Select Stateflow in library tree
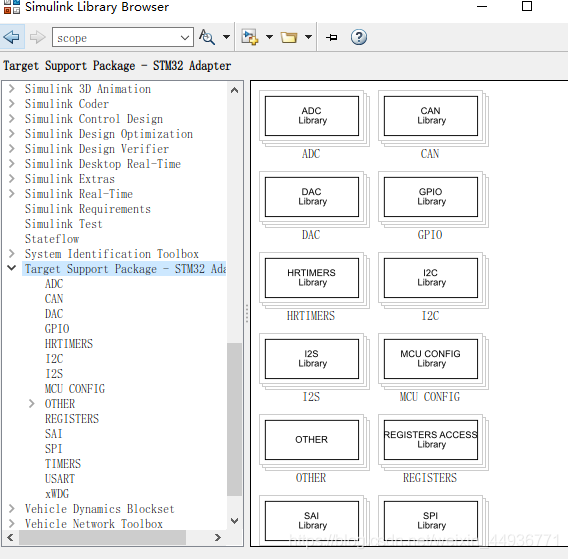The image size is (568, 559). pos(52,239)
